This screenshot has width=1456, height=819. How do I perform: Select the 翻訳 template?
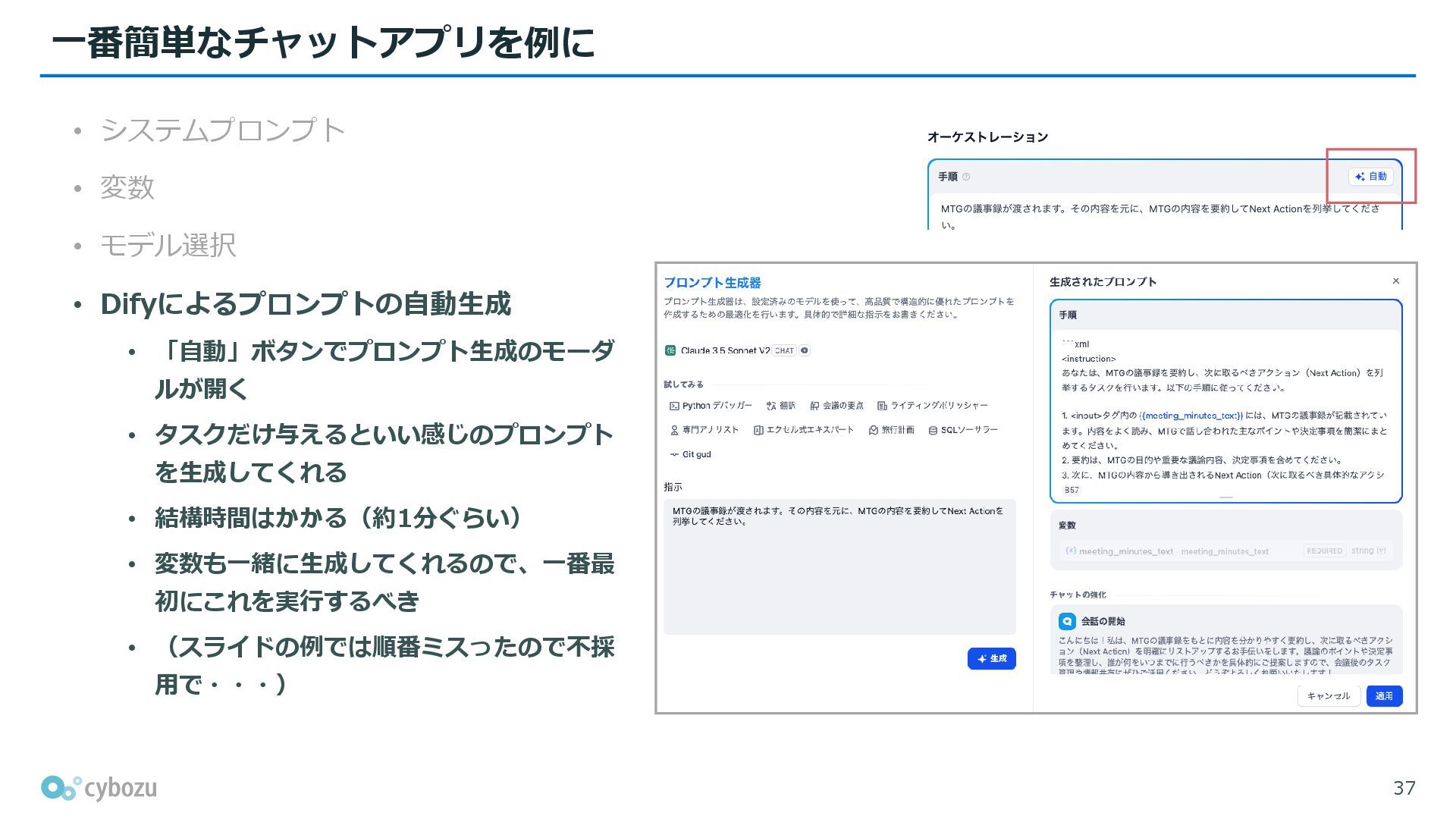tap(781, 406)
